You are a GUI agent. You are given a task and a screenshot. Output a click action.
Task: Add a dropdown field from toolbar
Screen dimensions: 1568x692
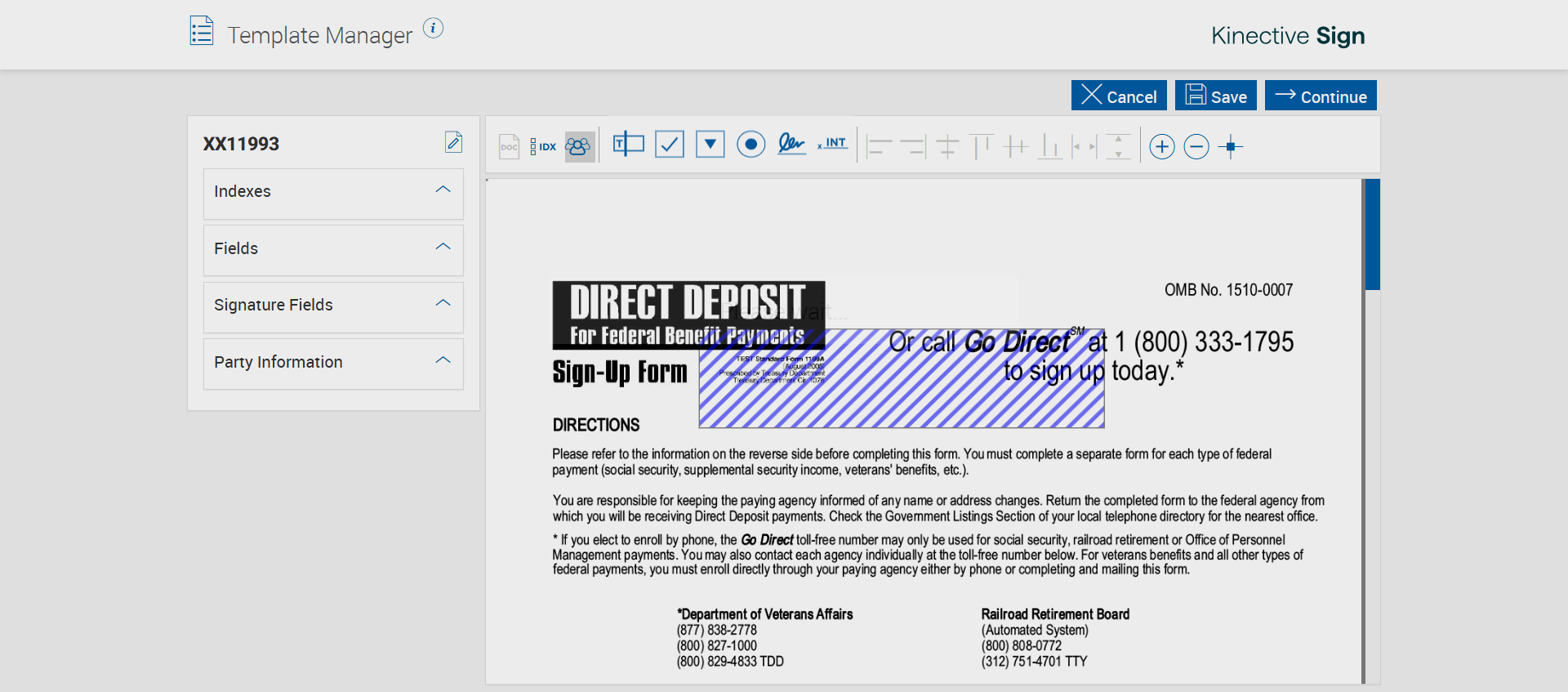(x=710, y=145)
